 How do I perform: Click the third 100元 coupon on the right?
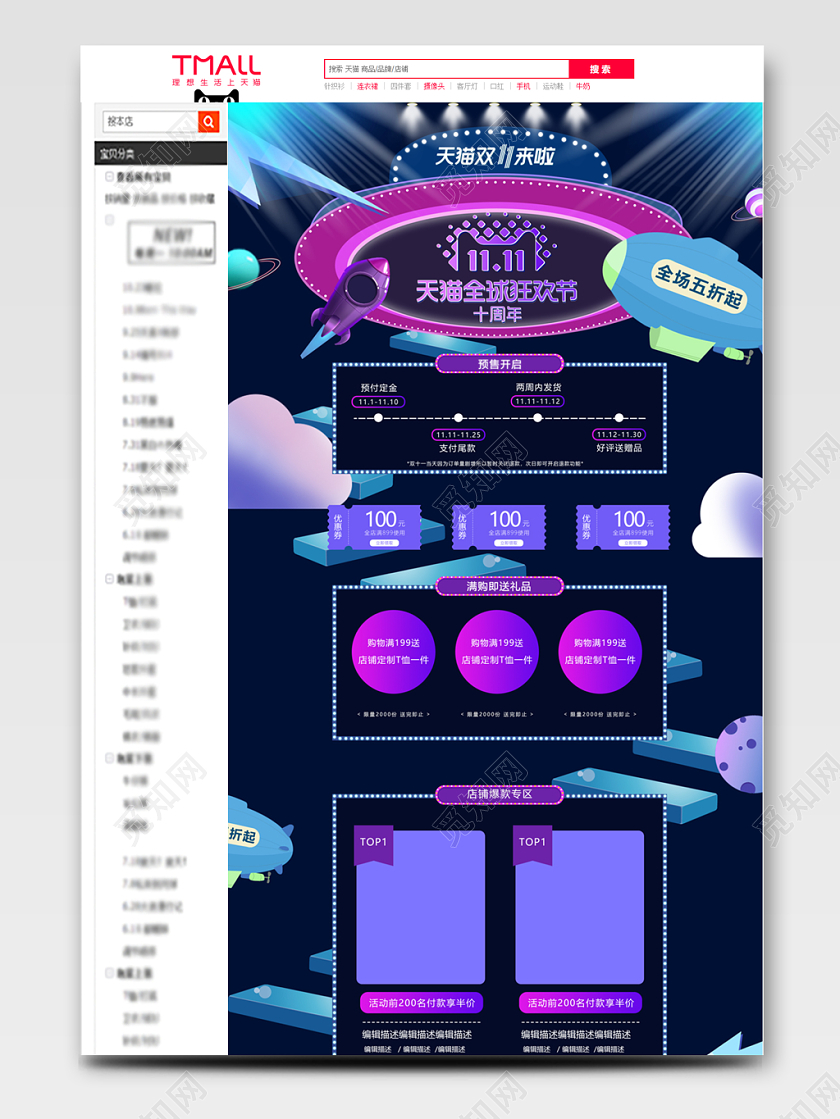click(x=622, y=526)
